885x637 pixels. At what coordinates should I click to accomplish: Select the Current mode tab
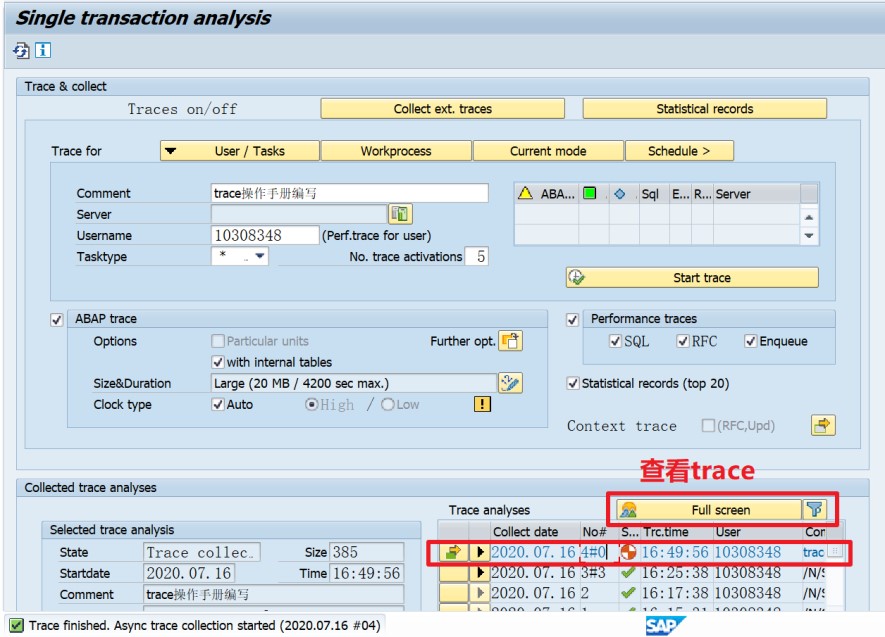pos(548,150)
